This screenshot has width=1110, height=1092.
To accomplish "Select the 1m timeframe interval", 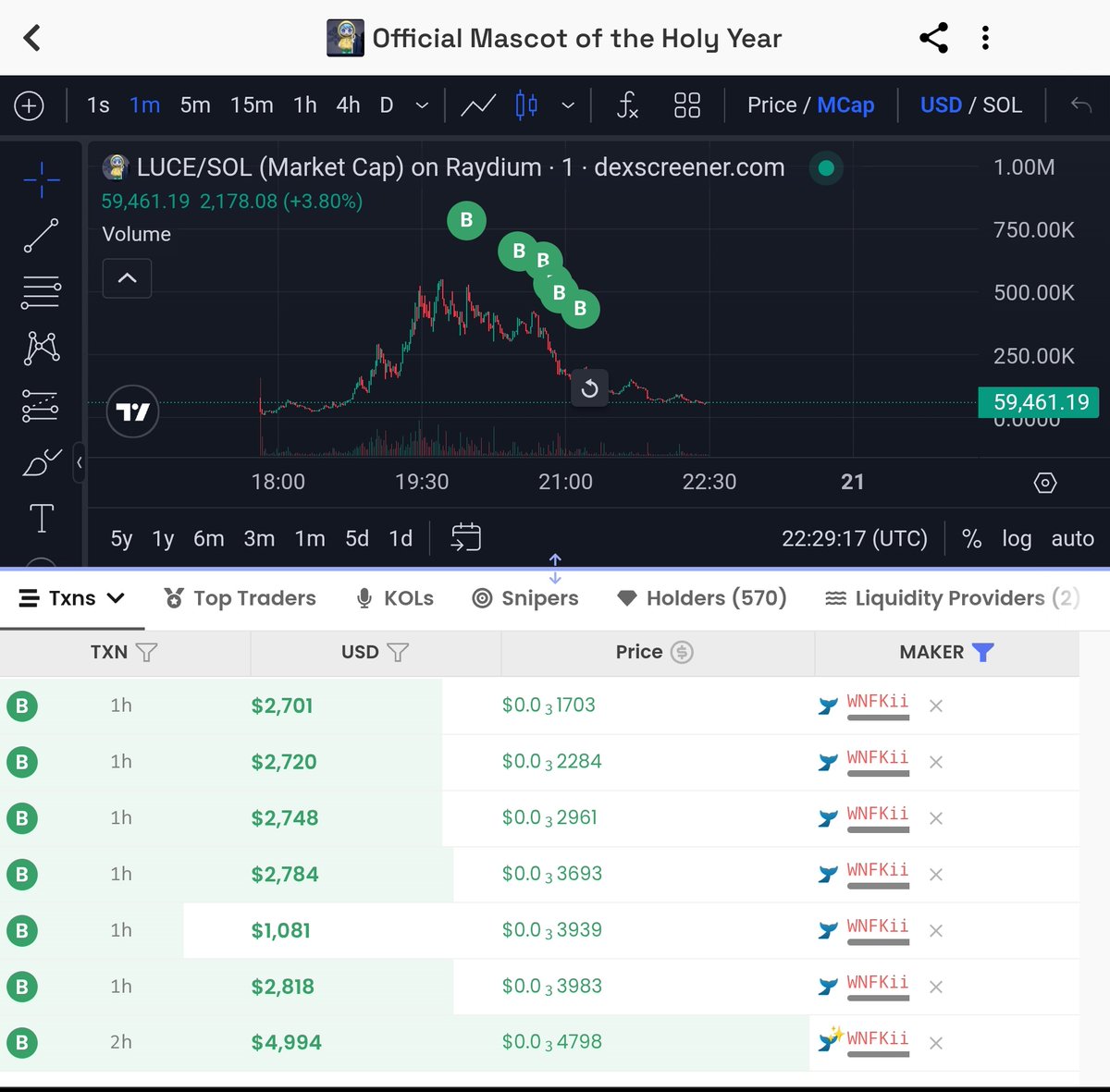I will click(144, 105).
